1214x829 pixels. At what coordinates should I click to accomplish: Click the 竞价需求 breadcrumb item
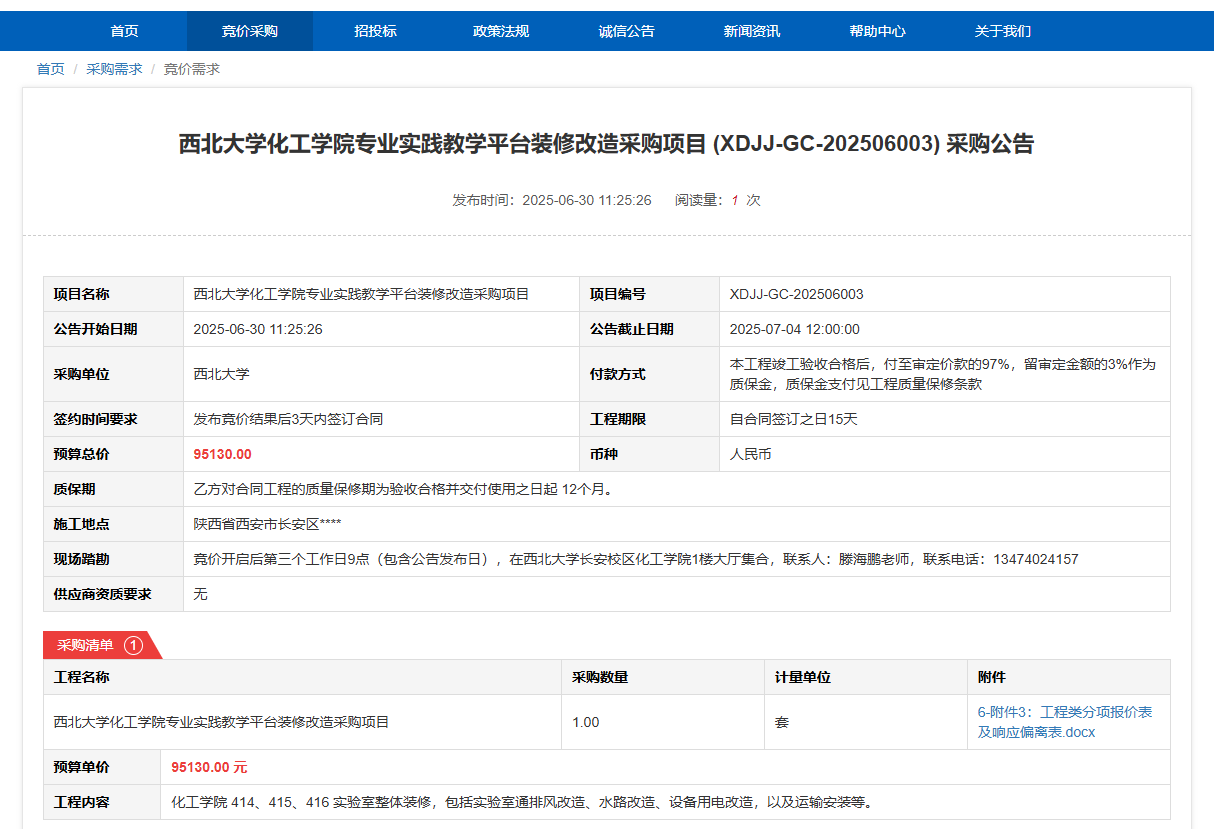[191, 69]
